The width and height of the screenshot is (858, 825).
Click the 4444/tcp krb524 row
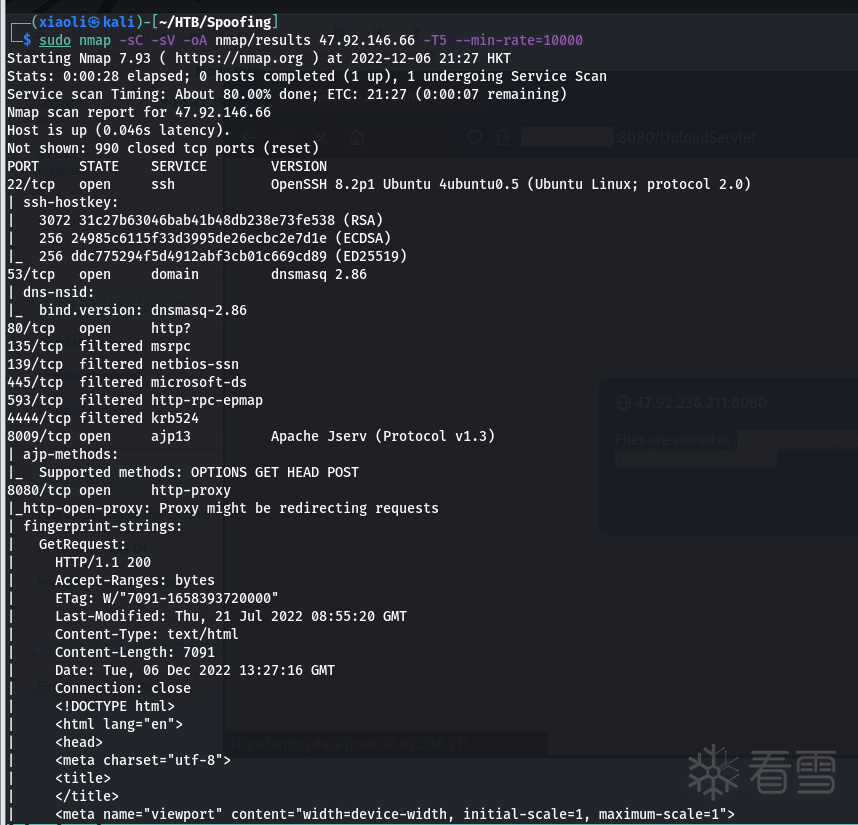click(x=103, y=418)
